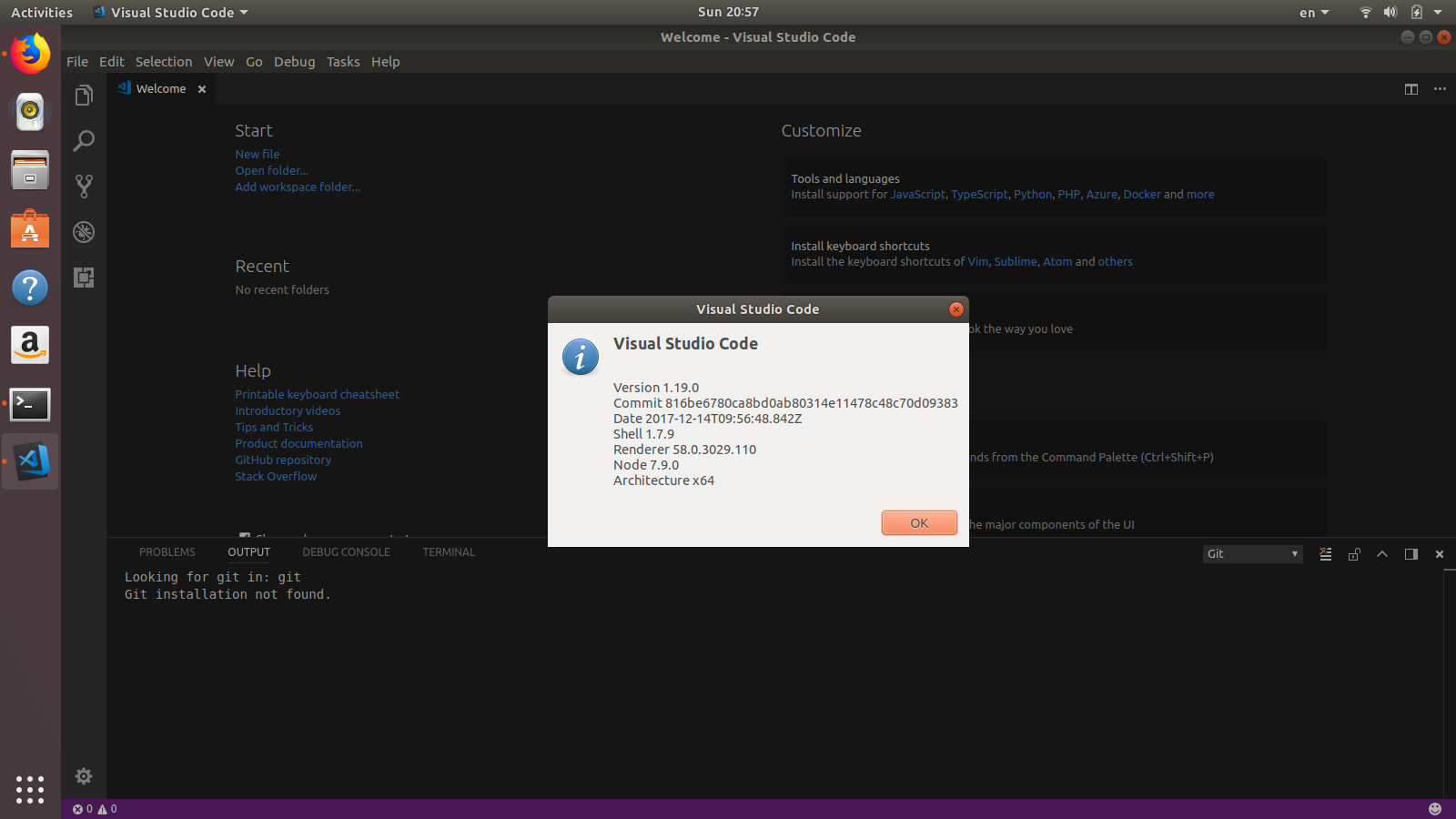The image size is (1456, 819).
Task: Close the Welcome tab
Action: click(x=202, y=89)
